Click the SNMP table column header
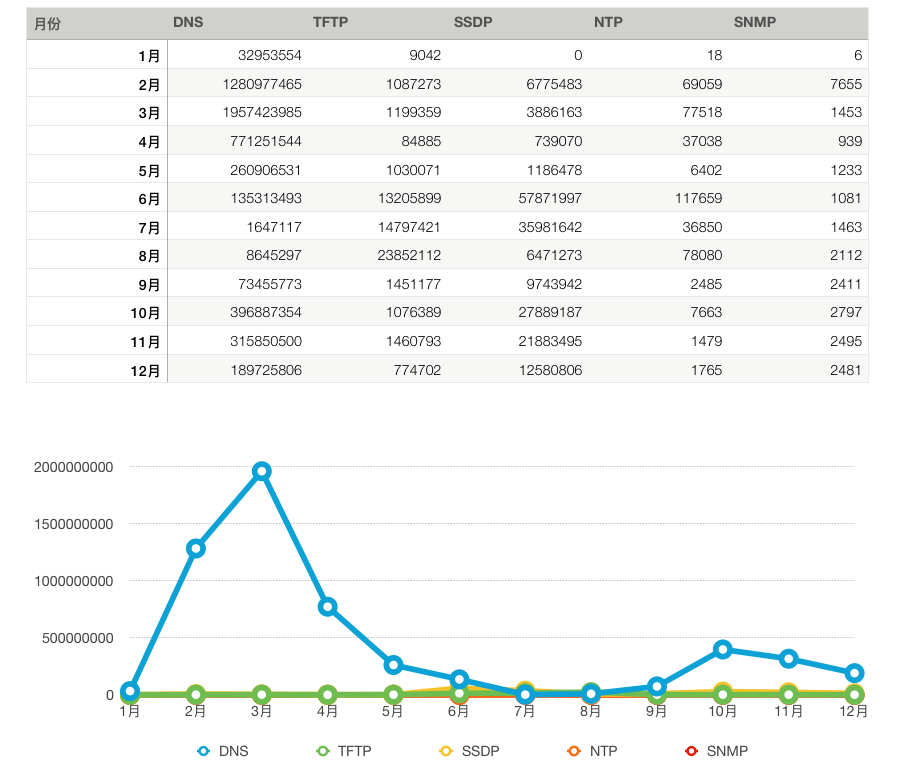This screenshot has width=913, height=783. (754, 23)
